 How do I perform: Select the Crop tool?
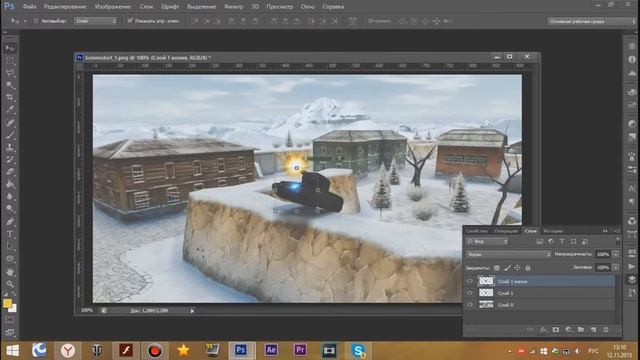10,98
